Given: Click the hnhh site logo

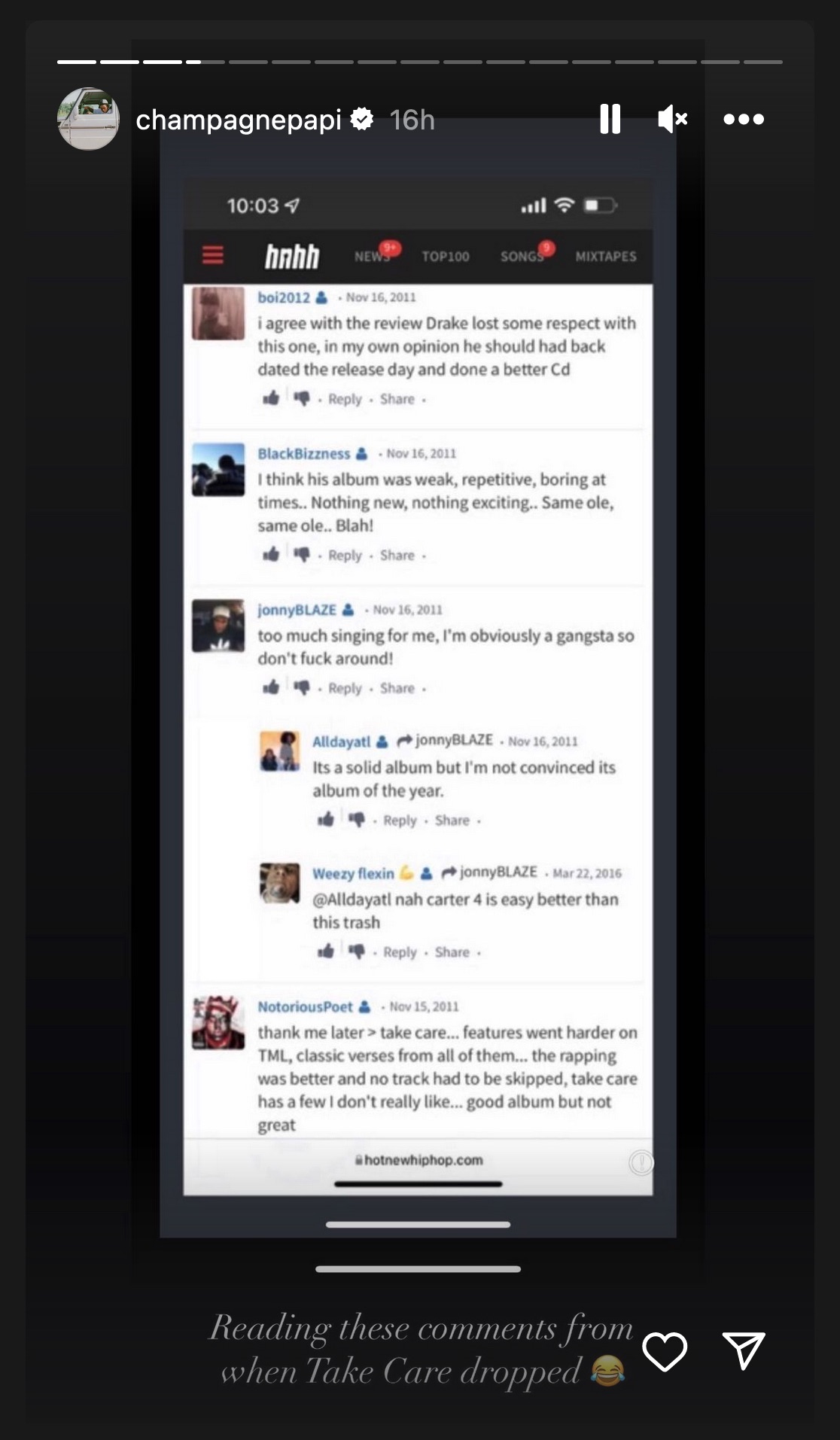Looking at the screenshot, I should pos(292,256).
